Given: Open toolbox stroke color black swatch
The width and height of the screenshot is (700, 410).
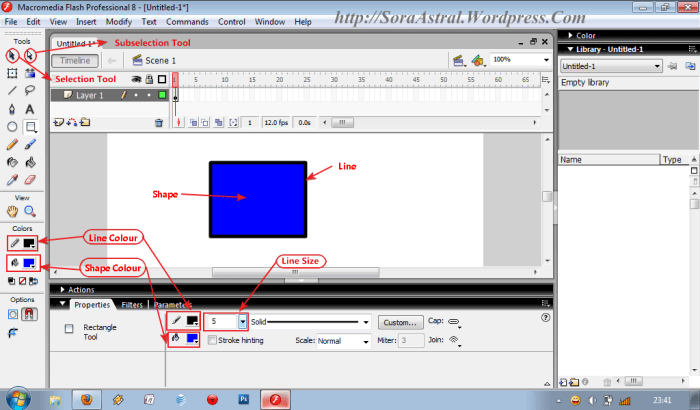Looking at the screenshot, I should 29,243.
